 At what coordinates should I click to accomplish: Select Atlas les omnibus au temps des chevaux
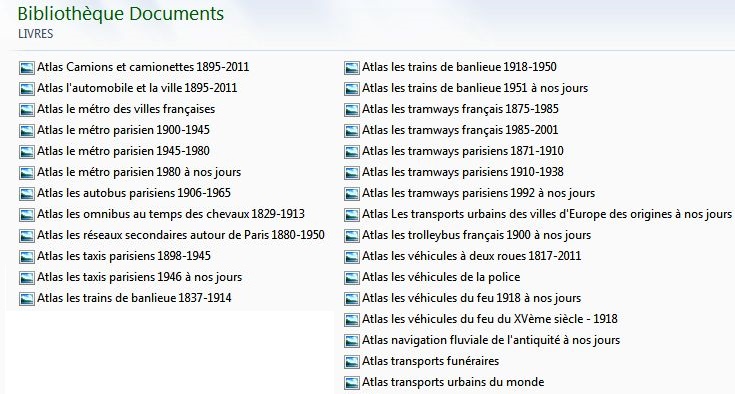pyautogui.click(x=171, y=214)
